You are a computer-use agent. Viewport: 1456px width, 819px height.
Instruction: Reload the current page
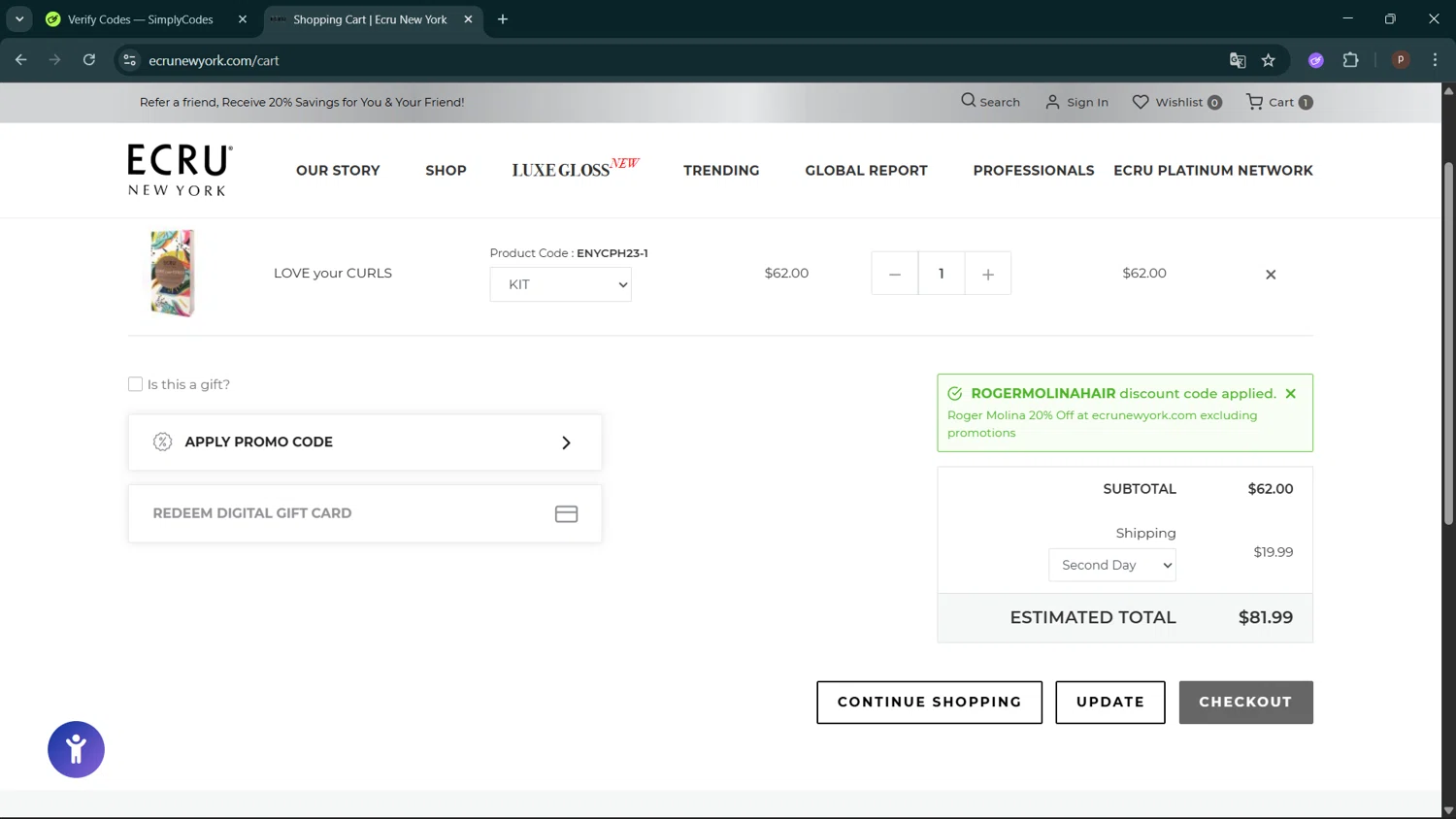click(89, 60)
